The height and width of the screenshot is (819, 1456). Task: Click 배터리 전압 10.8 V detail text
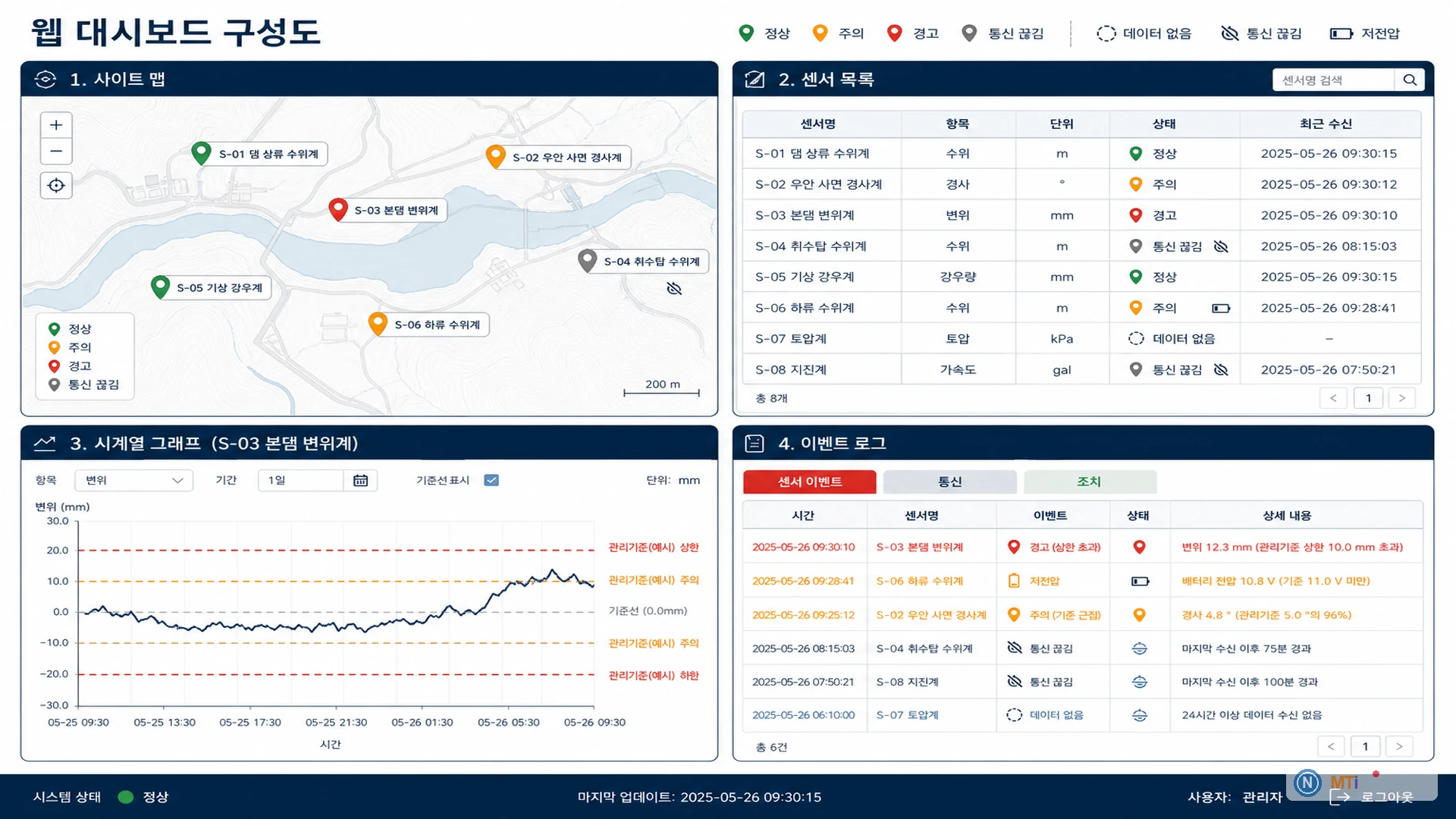[x=1276, y=582]
